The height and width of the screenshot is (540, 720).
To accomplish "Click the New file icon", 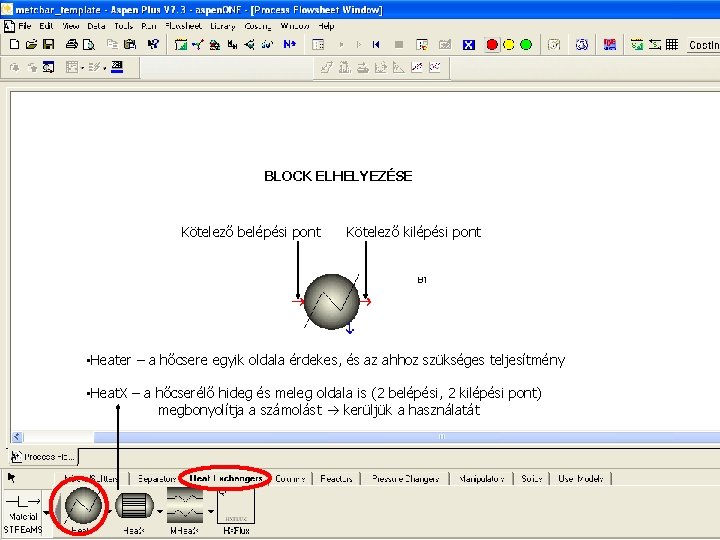I will point(14,44).
